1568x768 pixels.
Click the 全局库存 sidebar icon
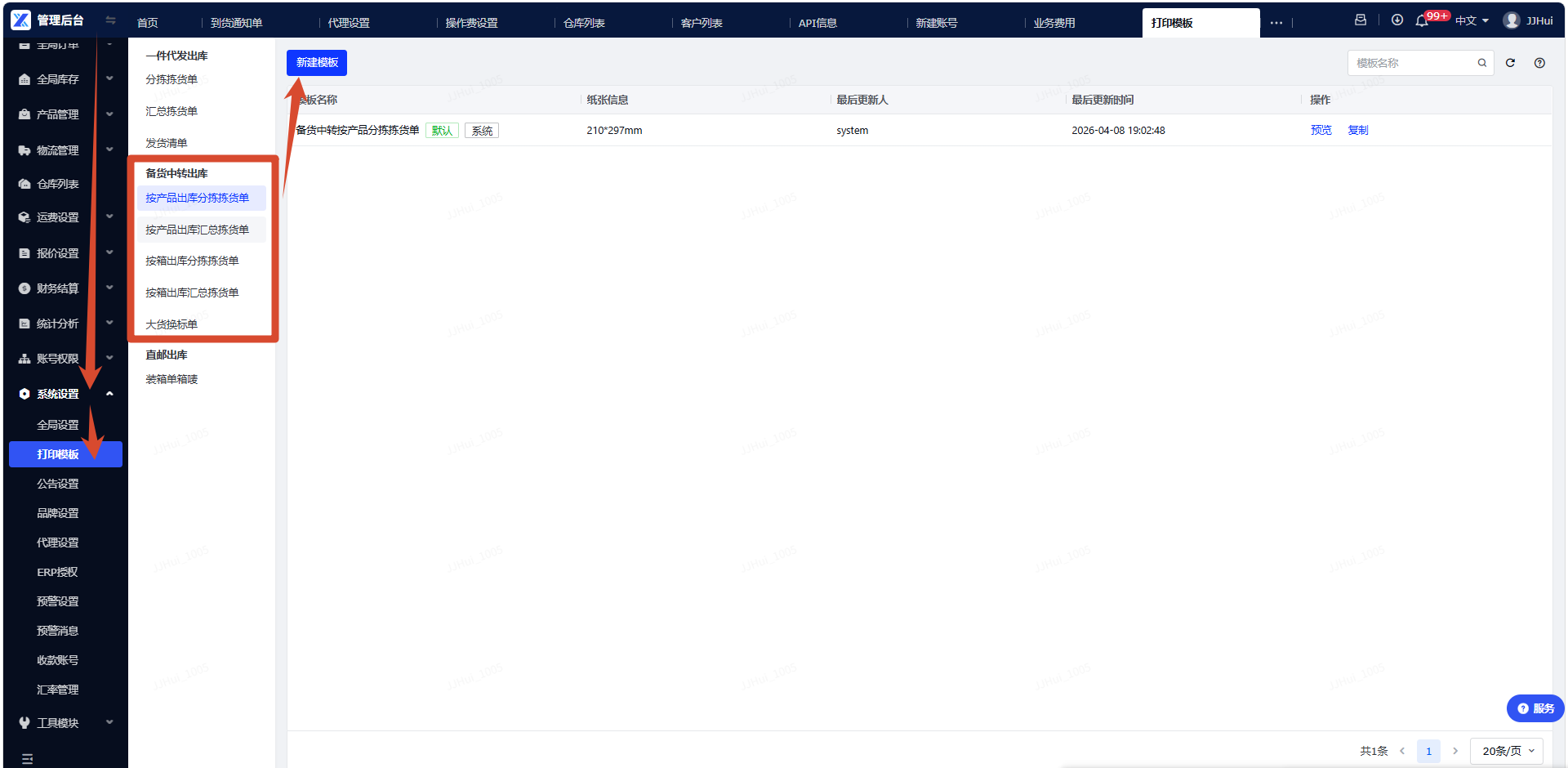click(24, 79)
